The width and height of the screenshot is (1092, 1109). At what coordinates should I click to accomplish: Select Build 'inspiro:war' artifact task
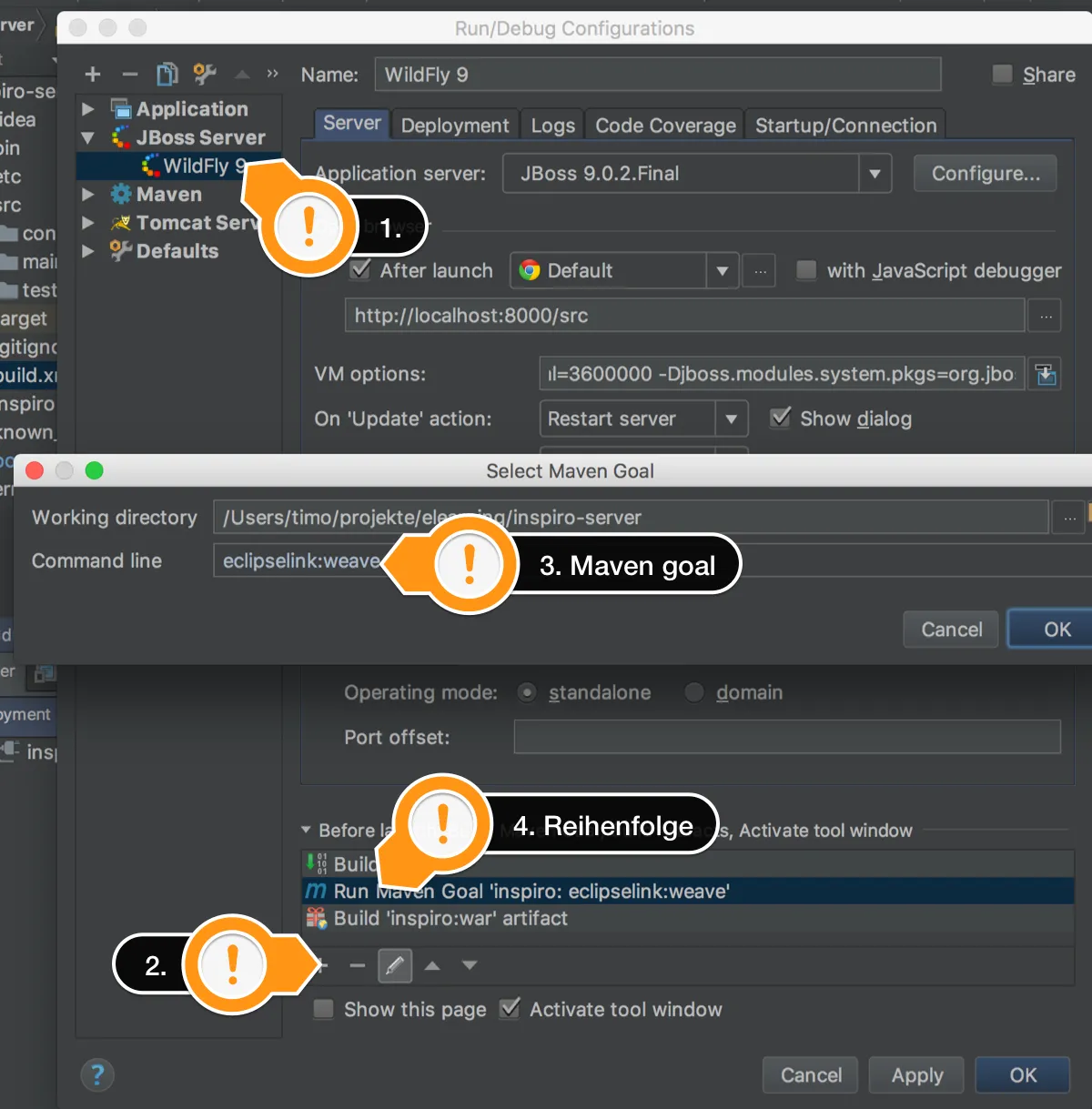(x=688, y=919)
